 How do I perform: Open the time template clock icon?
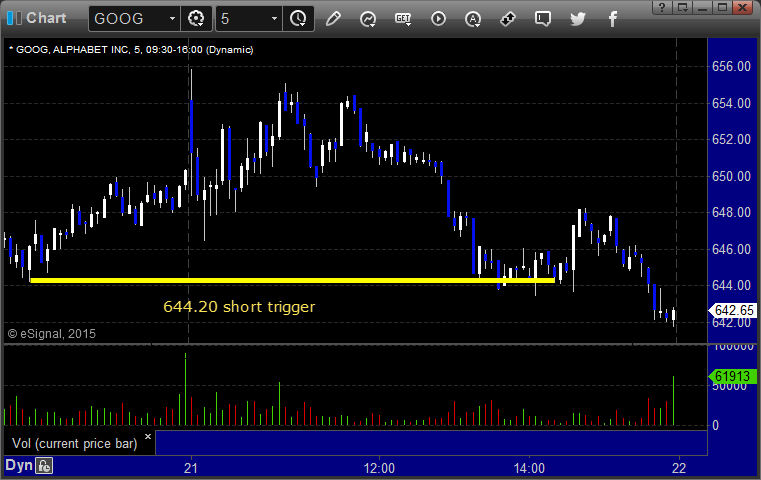click(298, 19)
